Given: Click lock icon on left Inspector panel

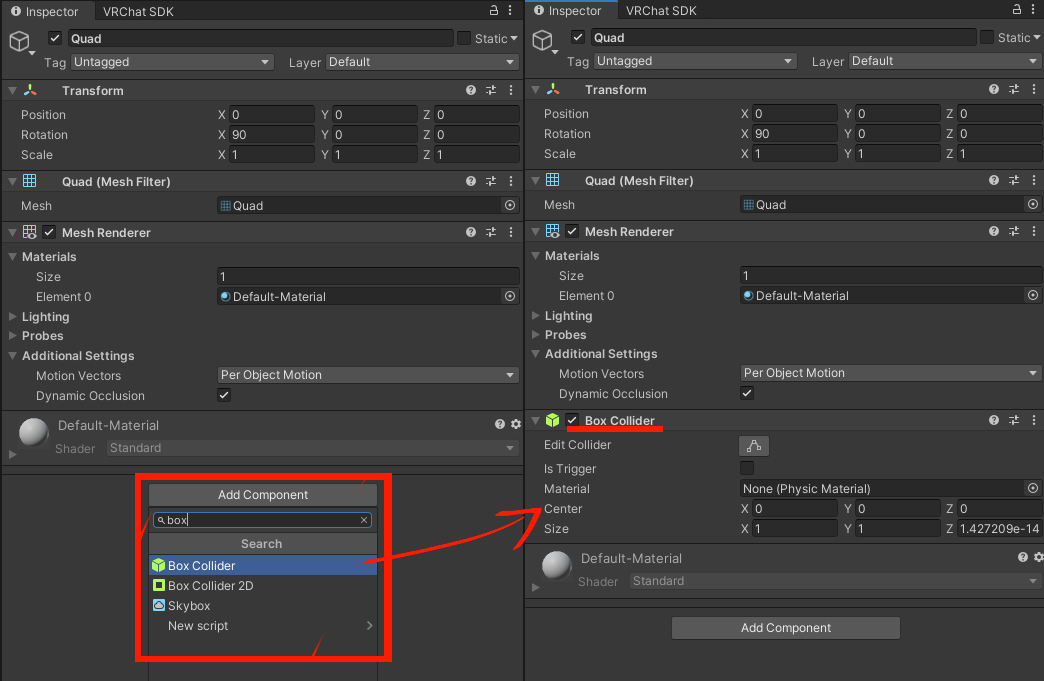Looking at the screenshot, I should coord(494,11).
